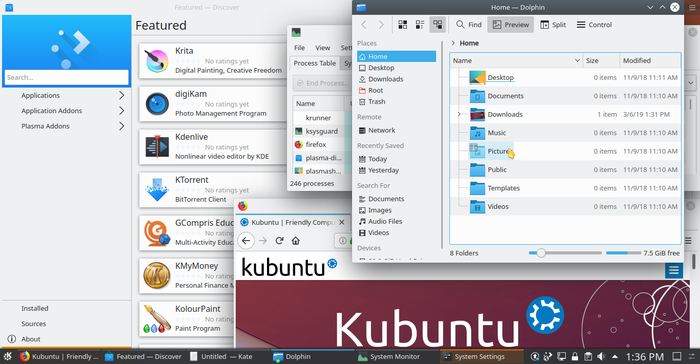The width and height of the screenshot is (700, 364).
Task: Toggle Preview in Dolphin toolbar
Action: 510,25
